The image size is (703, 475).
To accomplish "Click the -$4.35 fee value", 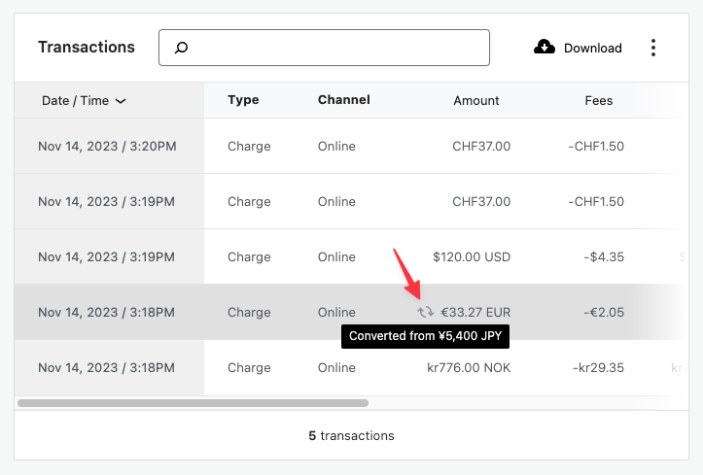I will pyautogui.click(x=603, y=257).
